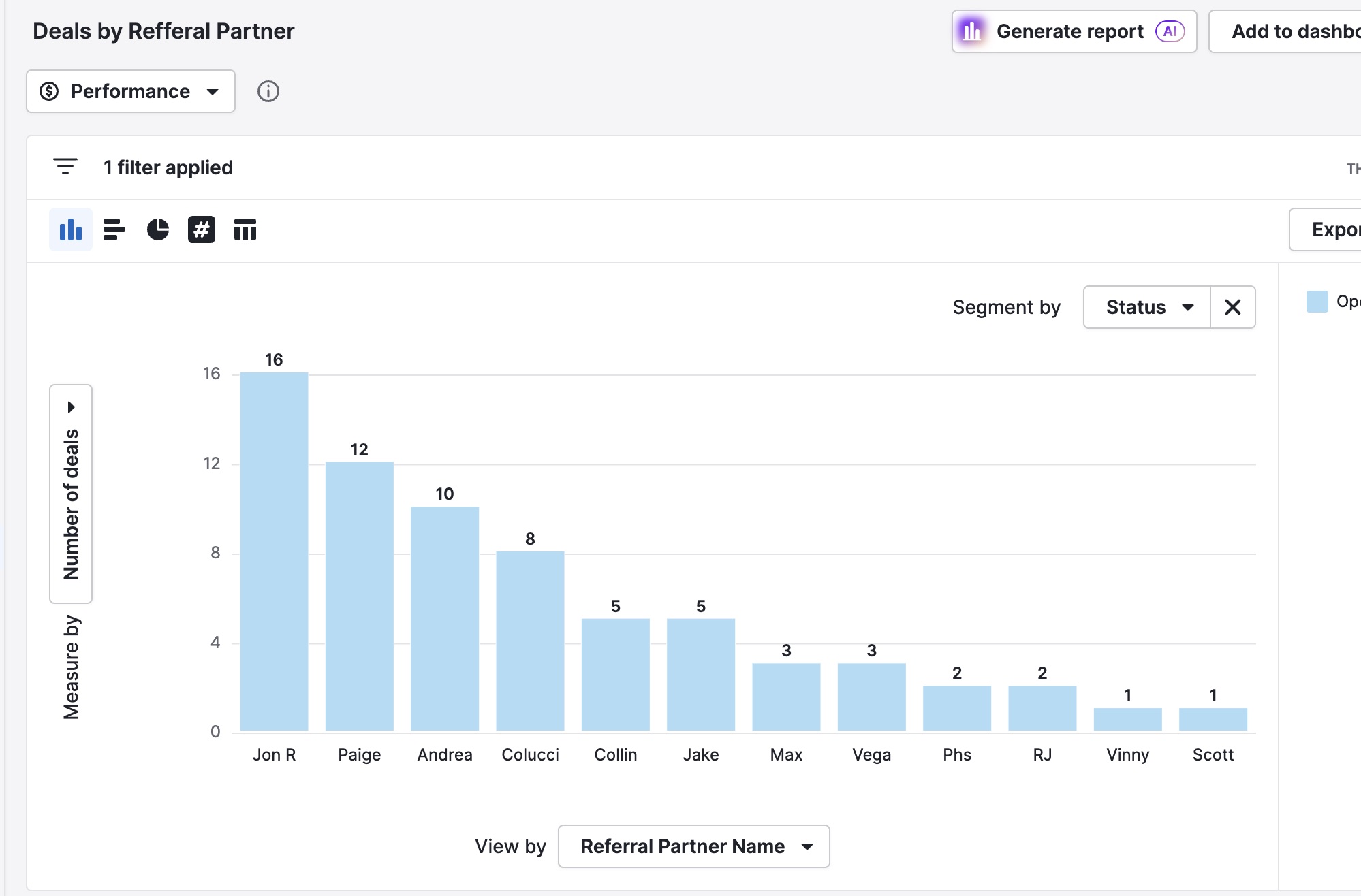
Task: Open the Referral Partner Name view-by dropdown
Action: (694, 846)
